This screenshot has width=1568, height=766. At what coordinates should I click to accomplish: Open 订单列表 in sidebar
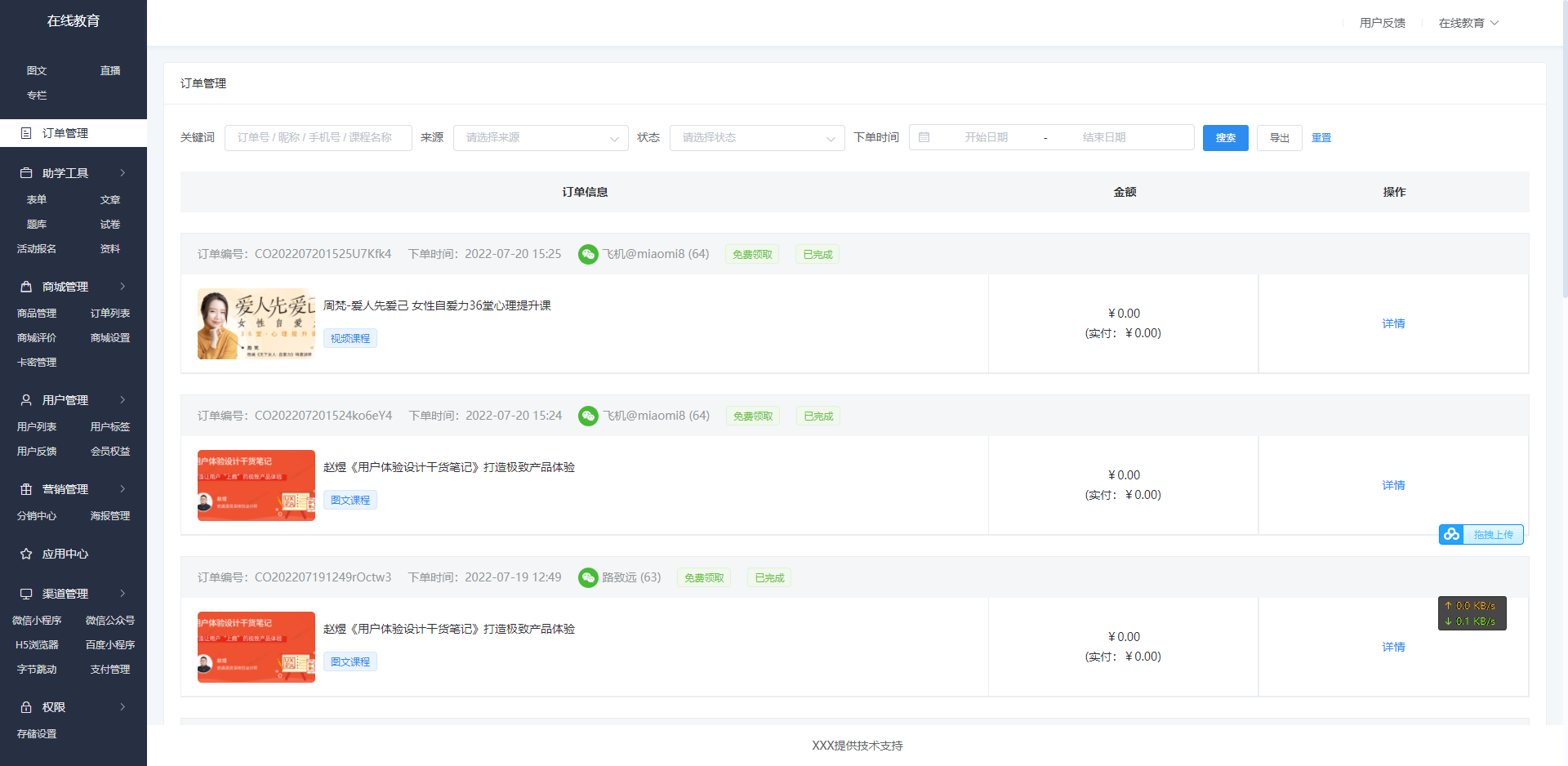click(110, 314)
